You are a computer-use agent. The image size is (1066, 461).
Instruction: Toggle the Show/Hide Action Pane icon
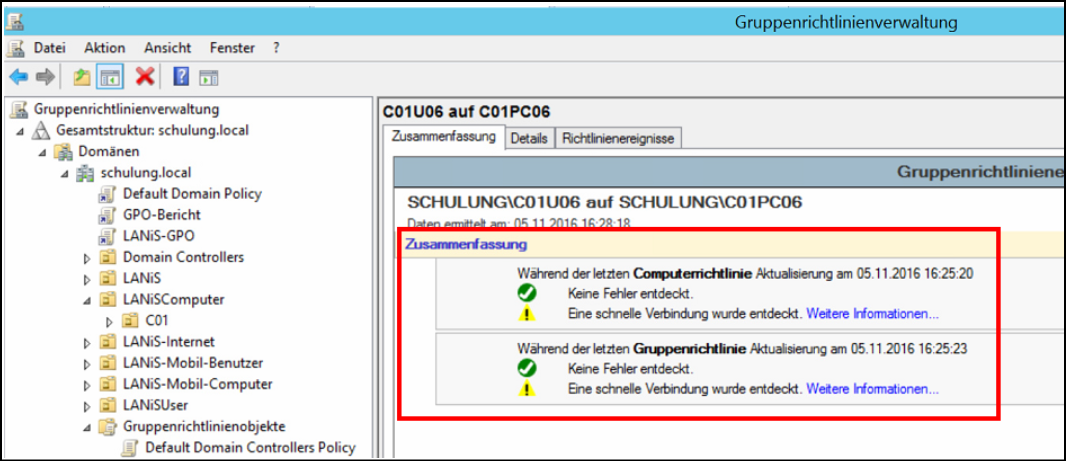coord(207,78)
